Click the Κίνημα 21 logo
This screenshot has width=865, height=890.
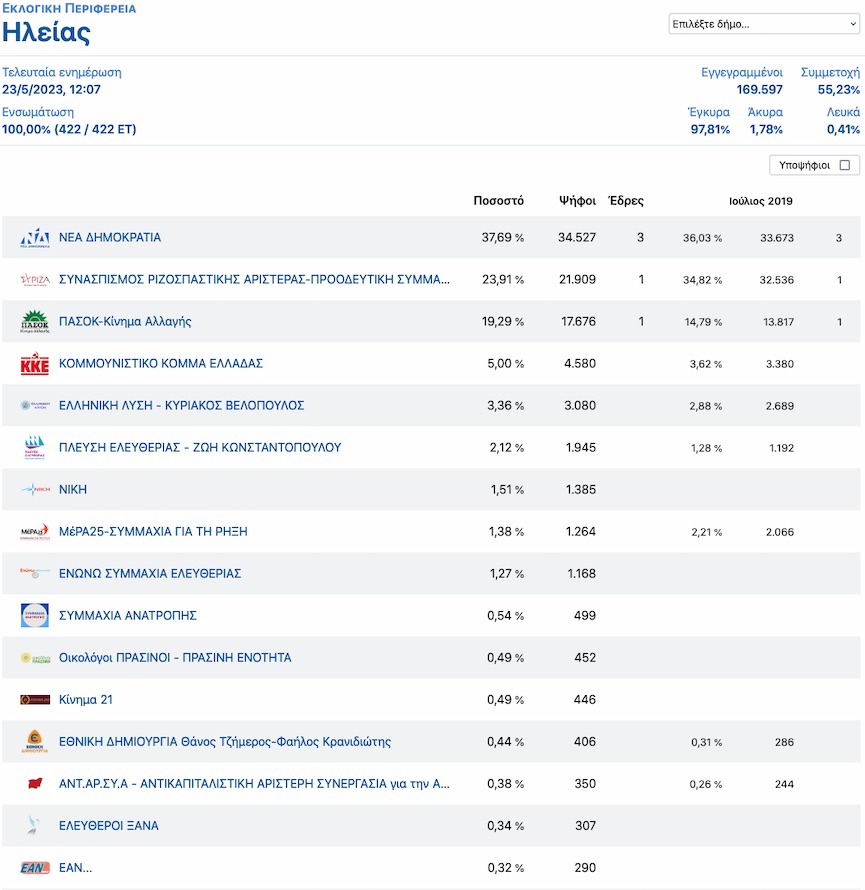point(35,700)
